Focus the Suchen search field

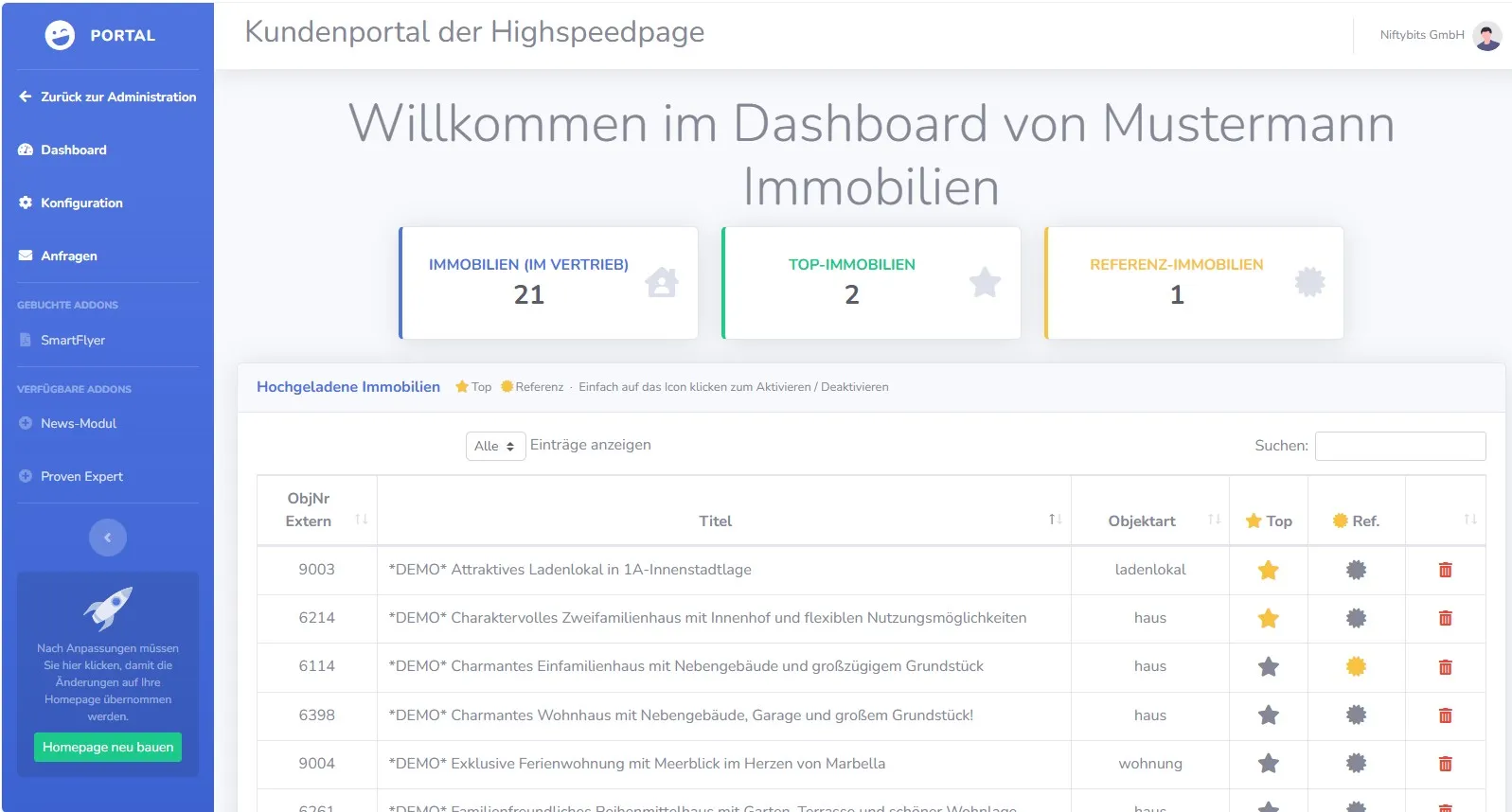click(x=1400, y=446)
